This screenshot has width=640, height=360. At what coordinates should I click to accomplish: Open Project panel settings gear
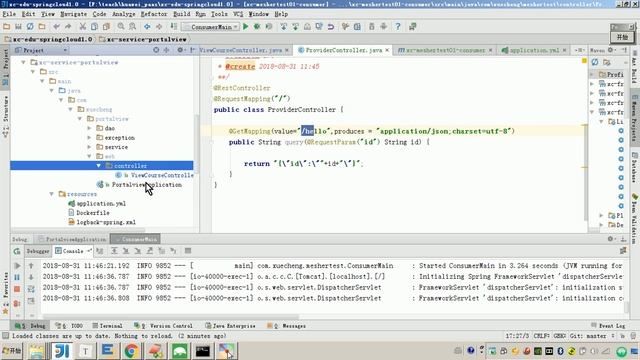180,50
